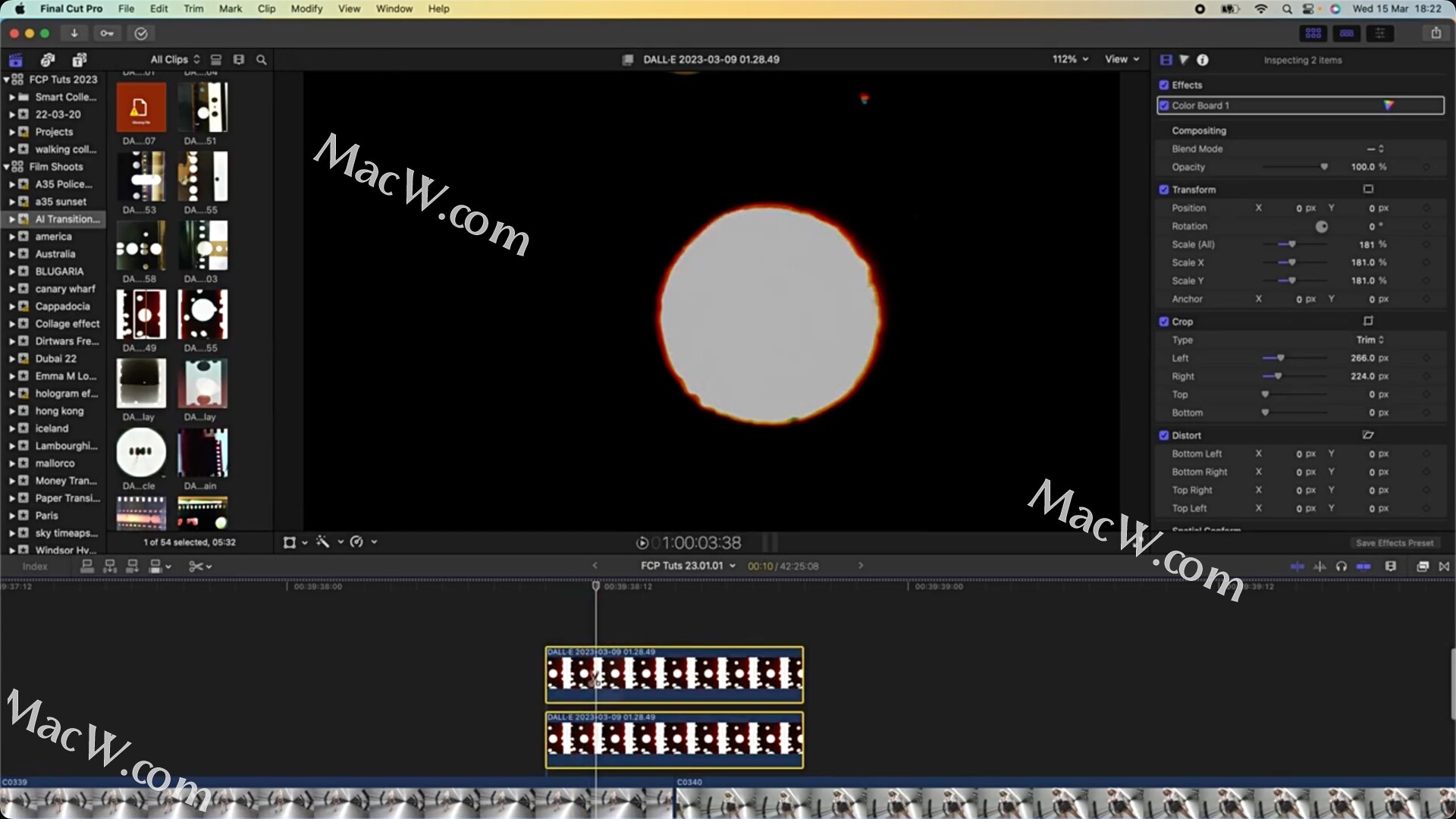Open the Clip menu
Screen dimensions: 1456x819
coord(266,8)
